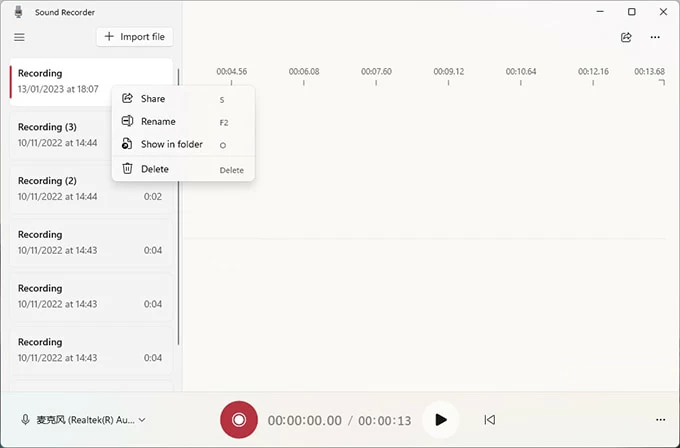Screen dimensions: 680x448
Task: Click the Sound Recorder microphone app icon
Action: tap(19, 12)
